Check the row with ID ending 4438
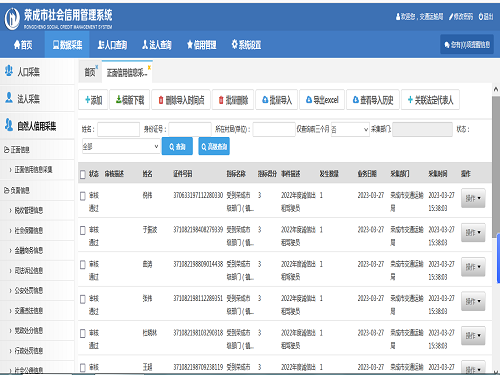 coord(83,265)
